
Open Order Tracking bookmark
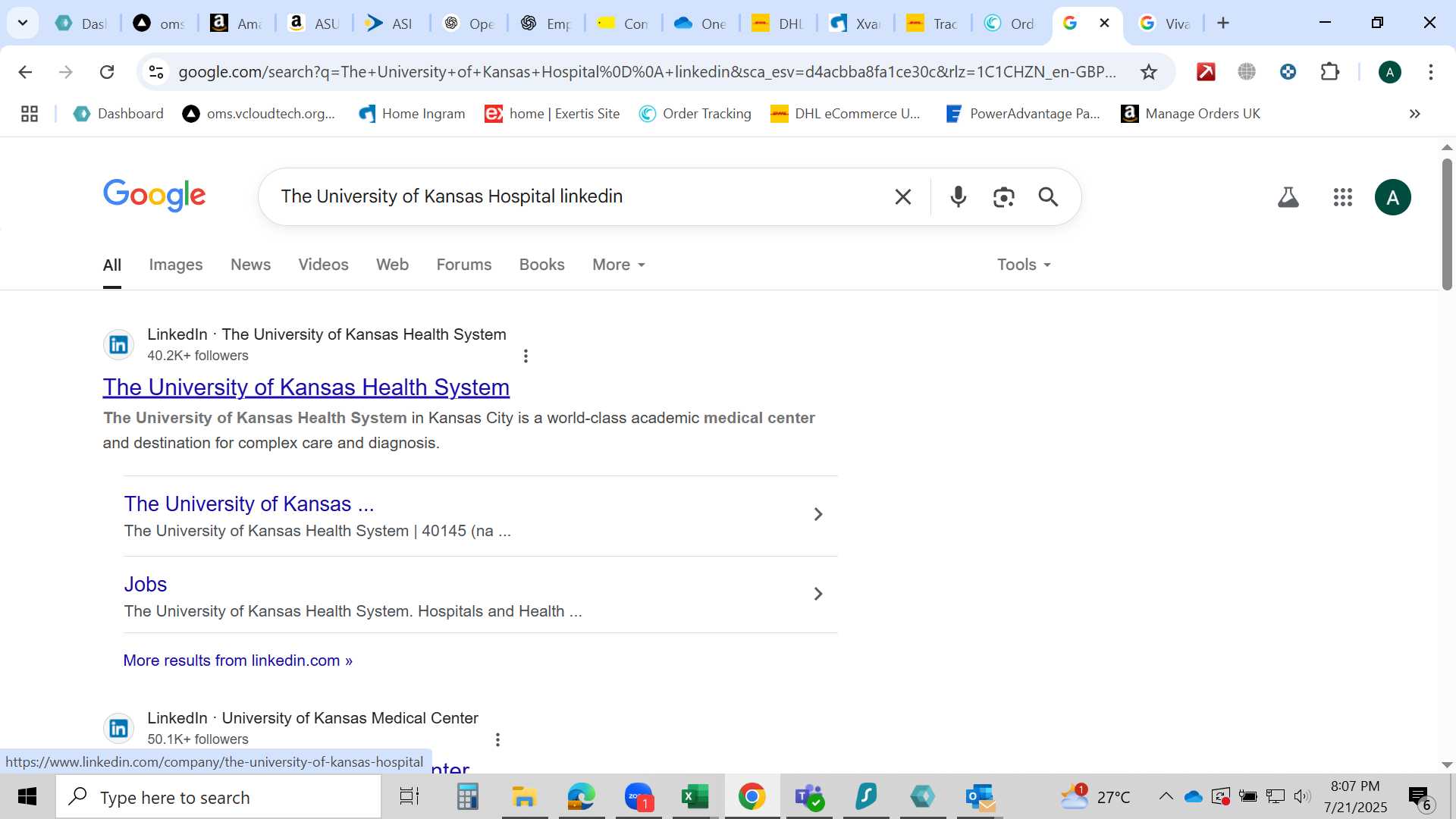click(695, 114)
